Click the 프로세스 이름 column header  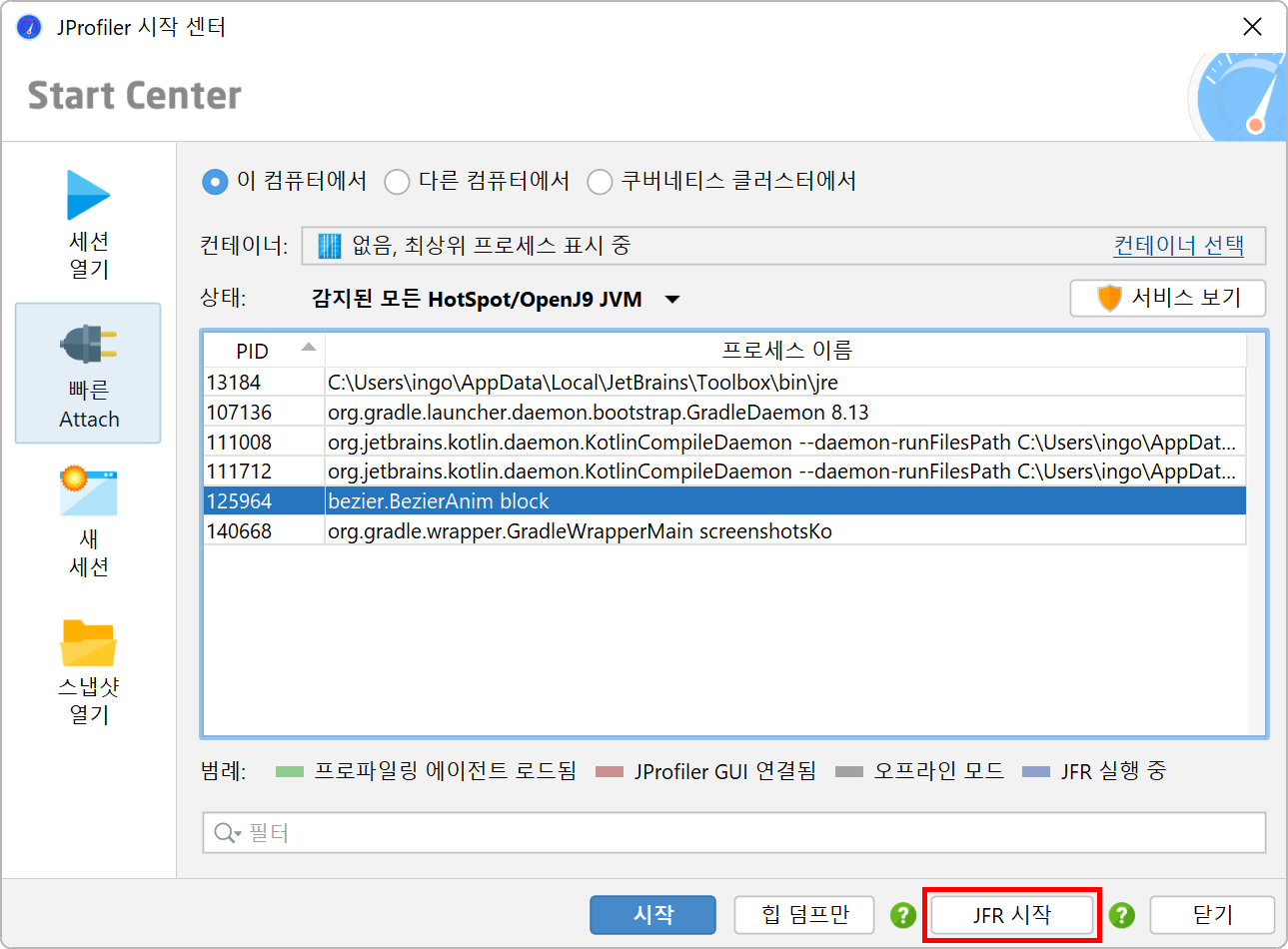tap(785, 351)
